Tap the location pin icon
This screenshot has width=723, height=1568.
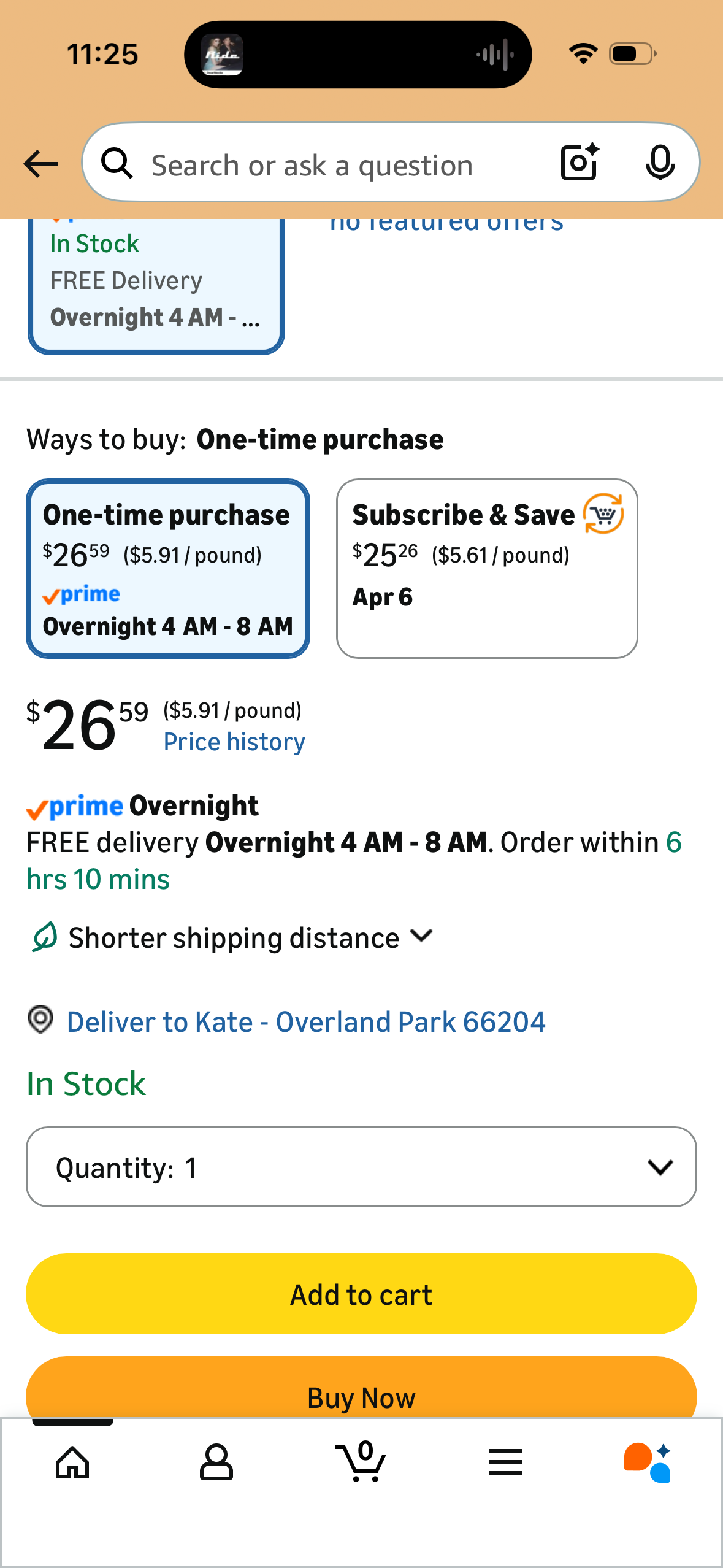pos(40,1020)
